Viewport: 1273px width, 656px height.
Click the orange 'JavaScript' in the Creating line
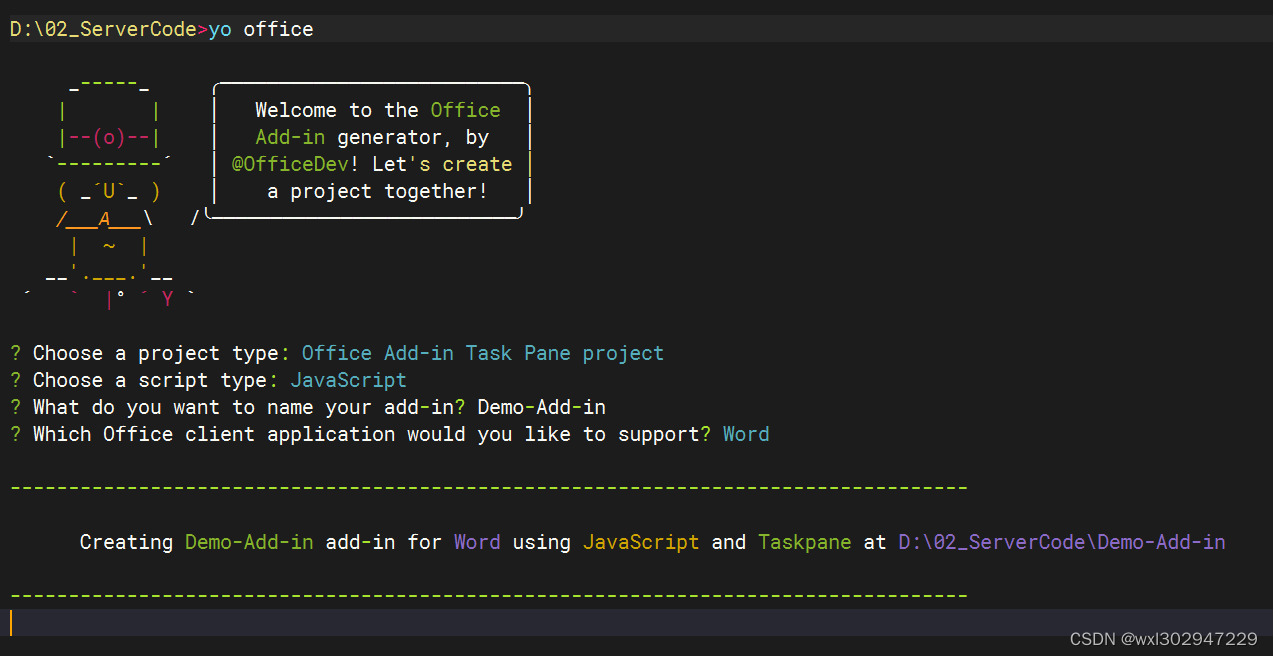tap(641, 542)
